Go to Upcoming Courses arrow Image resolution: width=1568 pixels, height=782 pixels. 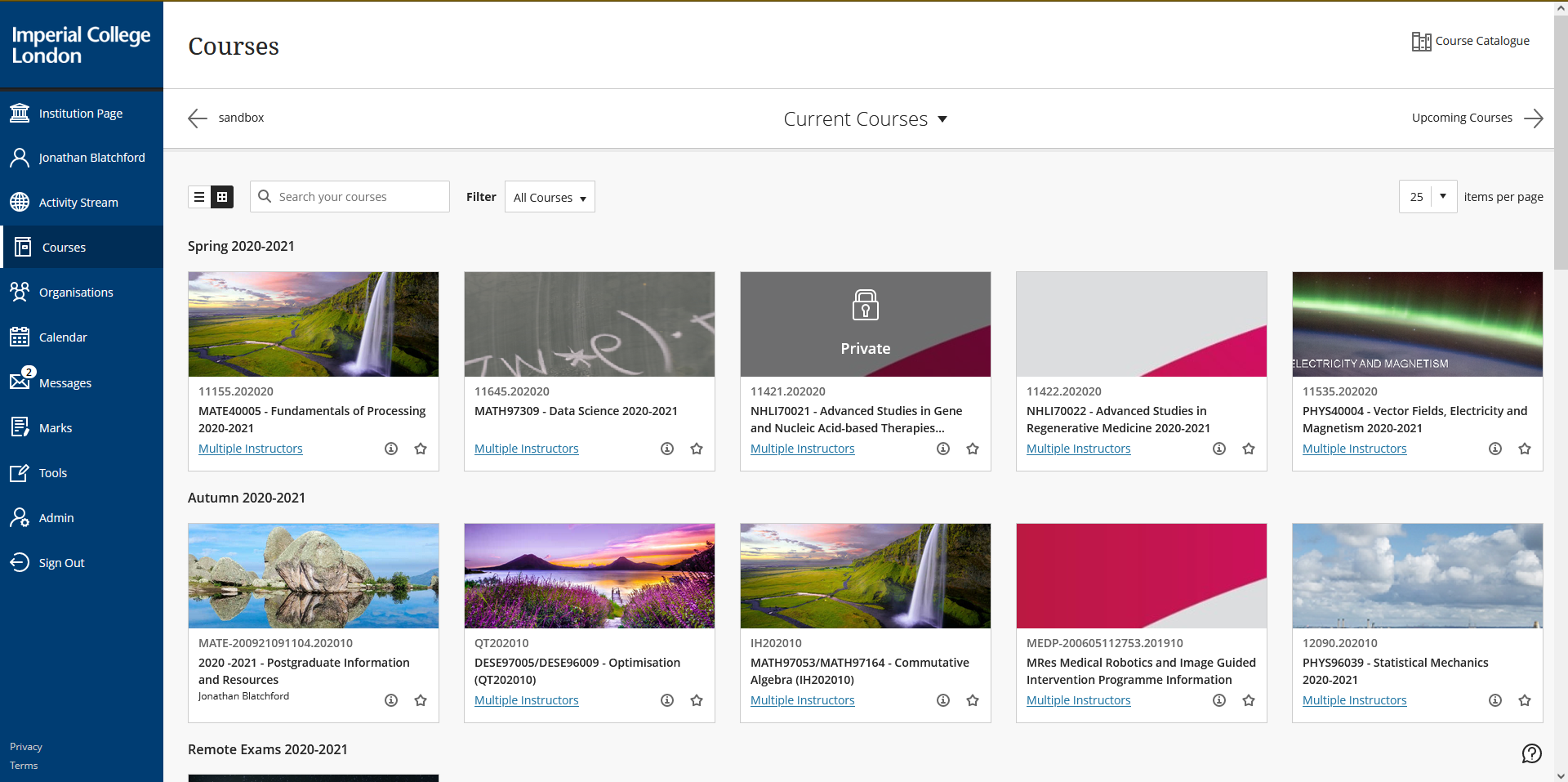pos(1533,118)
